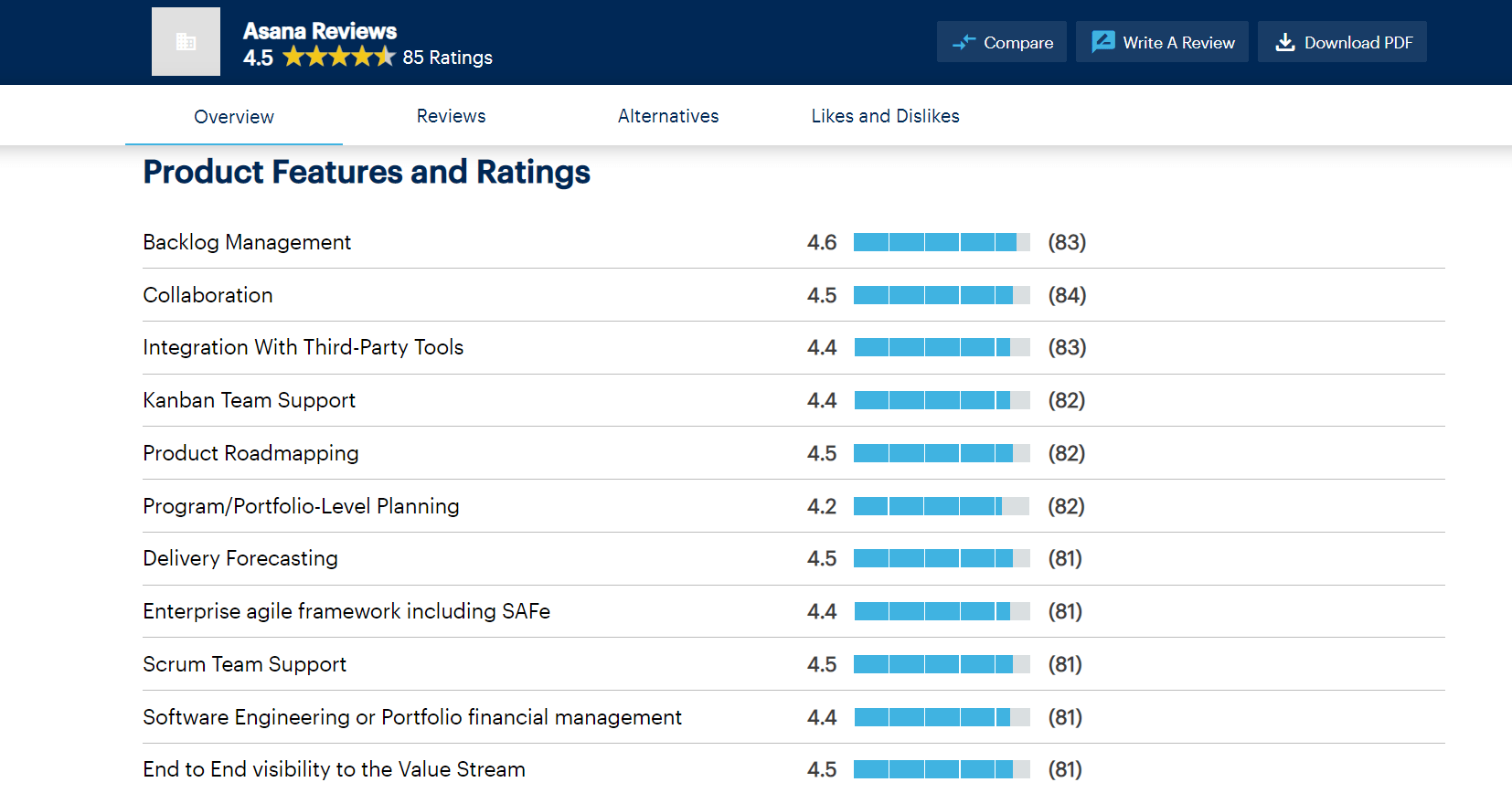Click the star rating in header

point(338,58)
